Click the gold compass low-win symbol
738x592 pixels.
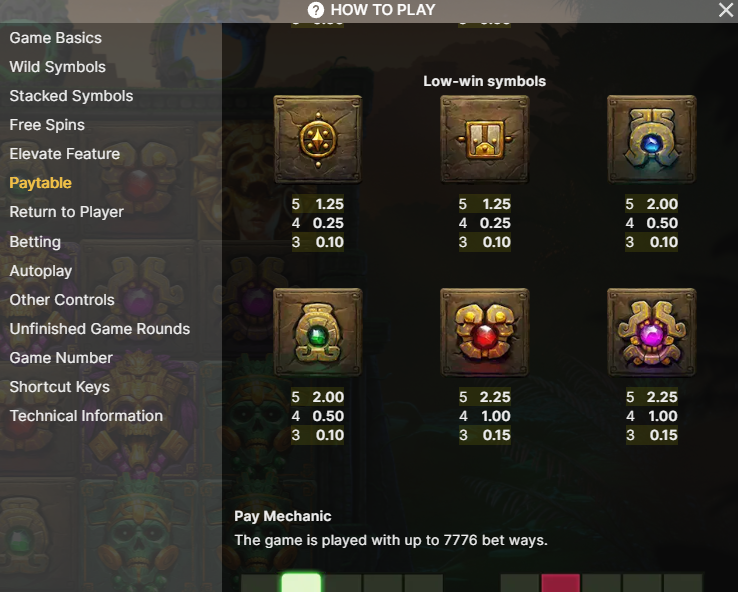(x=318, y=139)
